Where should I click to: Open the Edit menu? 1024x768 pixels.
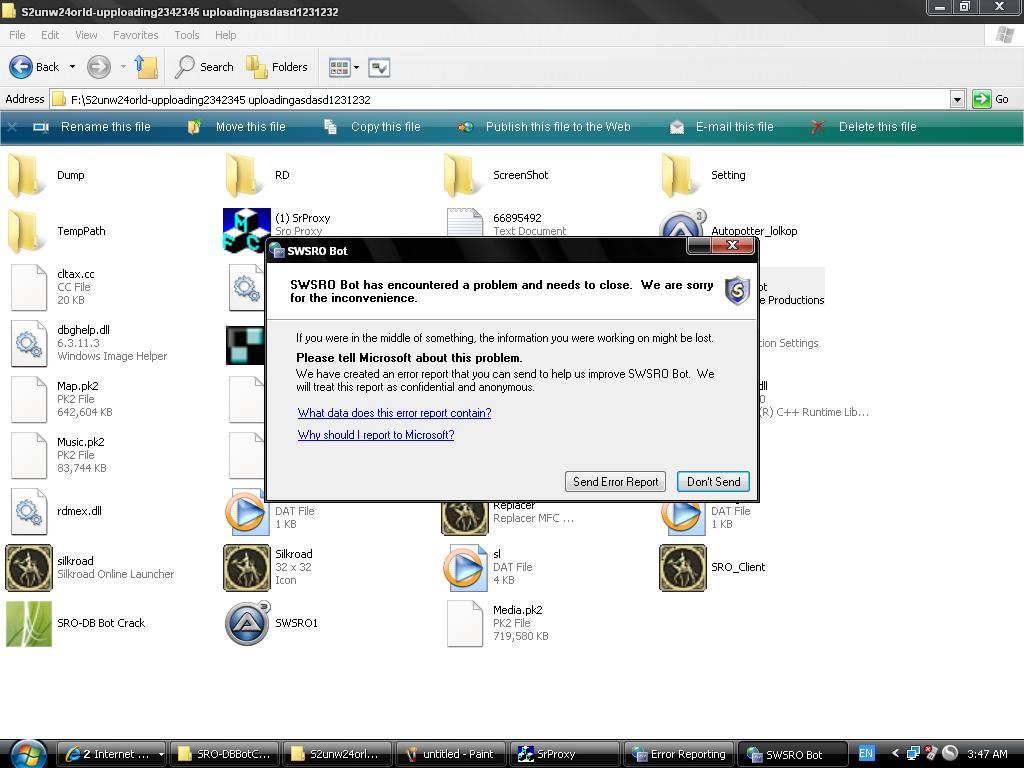[x=50, y=35]
